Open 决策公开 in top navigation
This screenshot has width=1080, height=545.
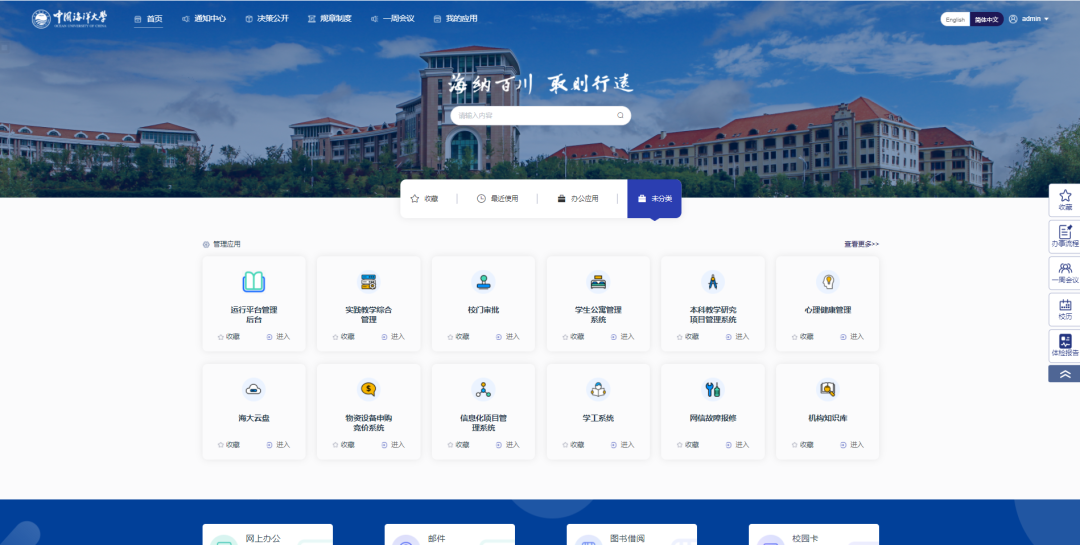click(267, 19)
